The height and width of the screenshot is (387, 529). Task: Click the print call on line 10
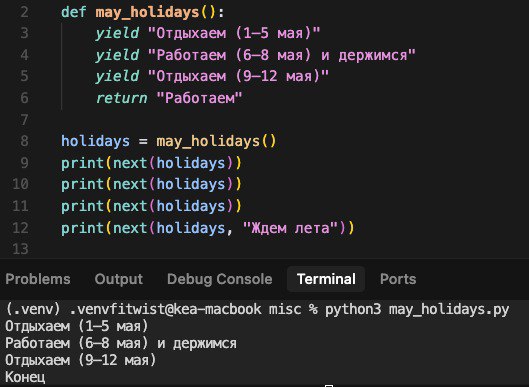[82, 184]
